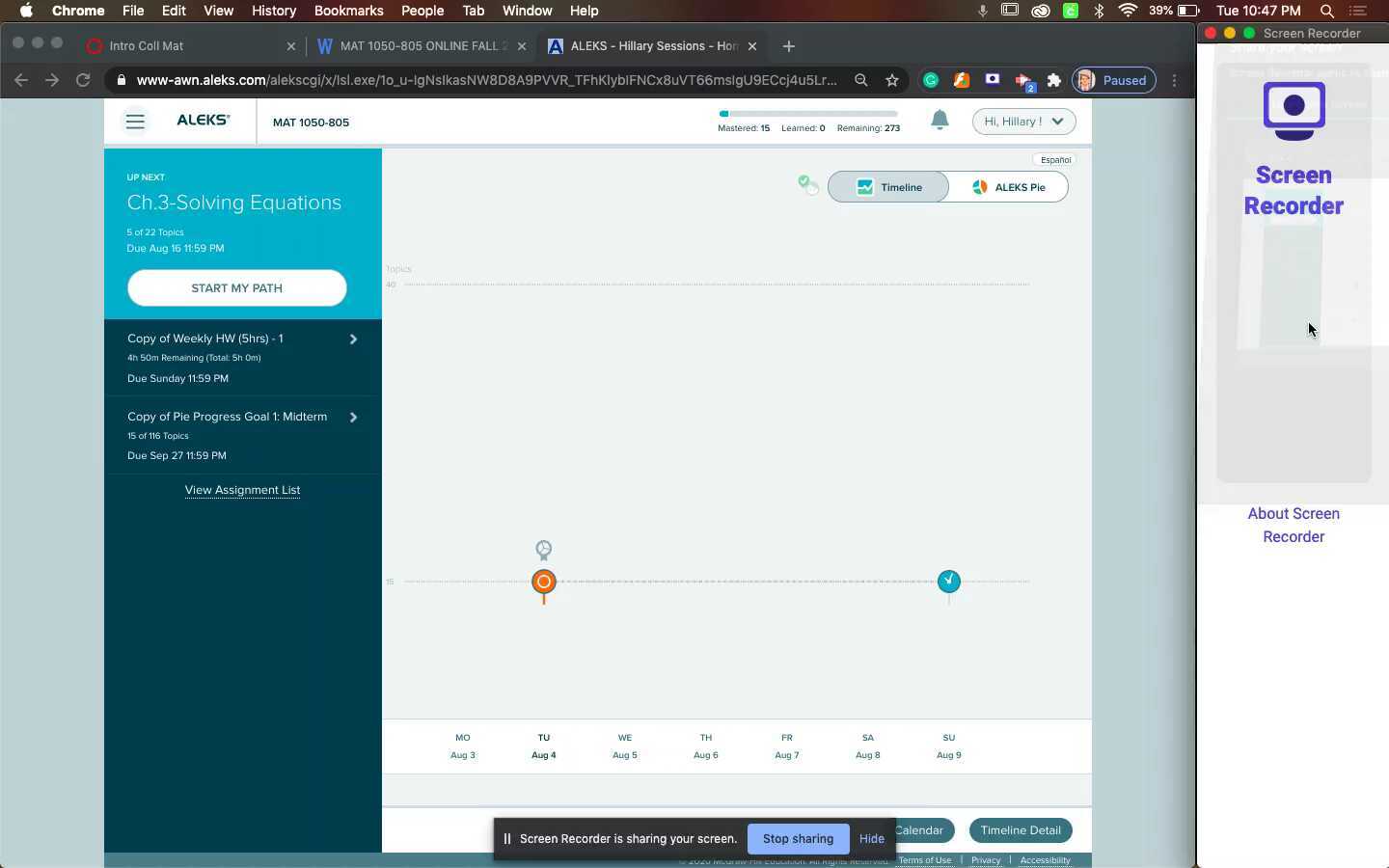This screenshot has height=868, width=1389.
Task: Open View Assignment List
Action: pyautogui.click(x=242, y=490)
